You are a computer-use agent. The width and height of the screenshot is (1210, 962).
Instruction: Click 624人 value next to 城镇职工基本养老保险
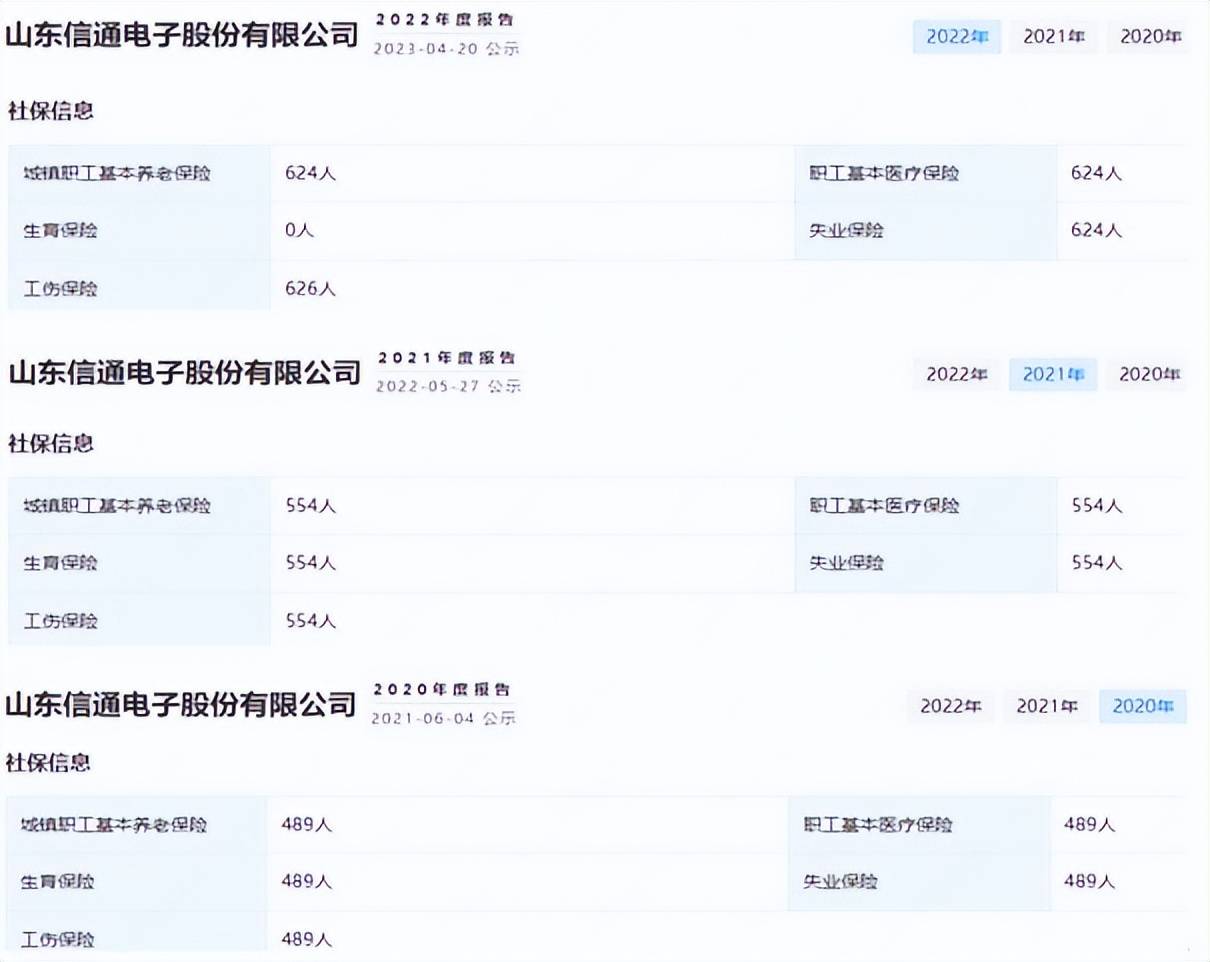point(310,173)
